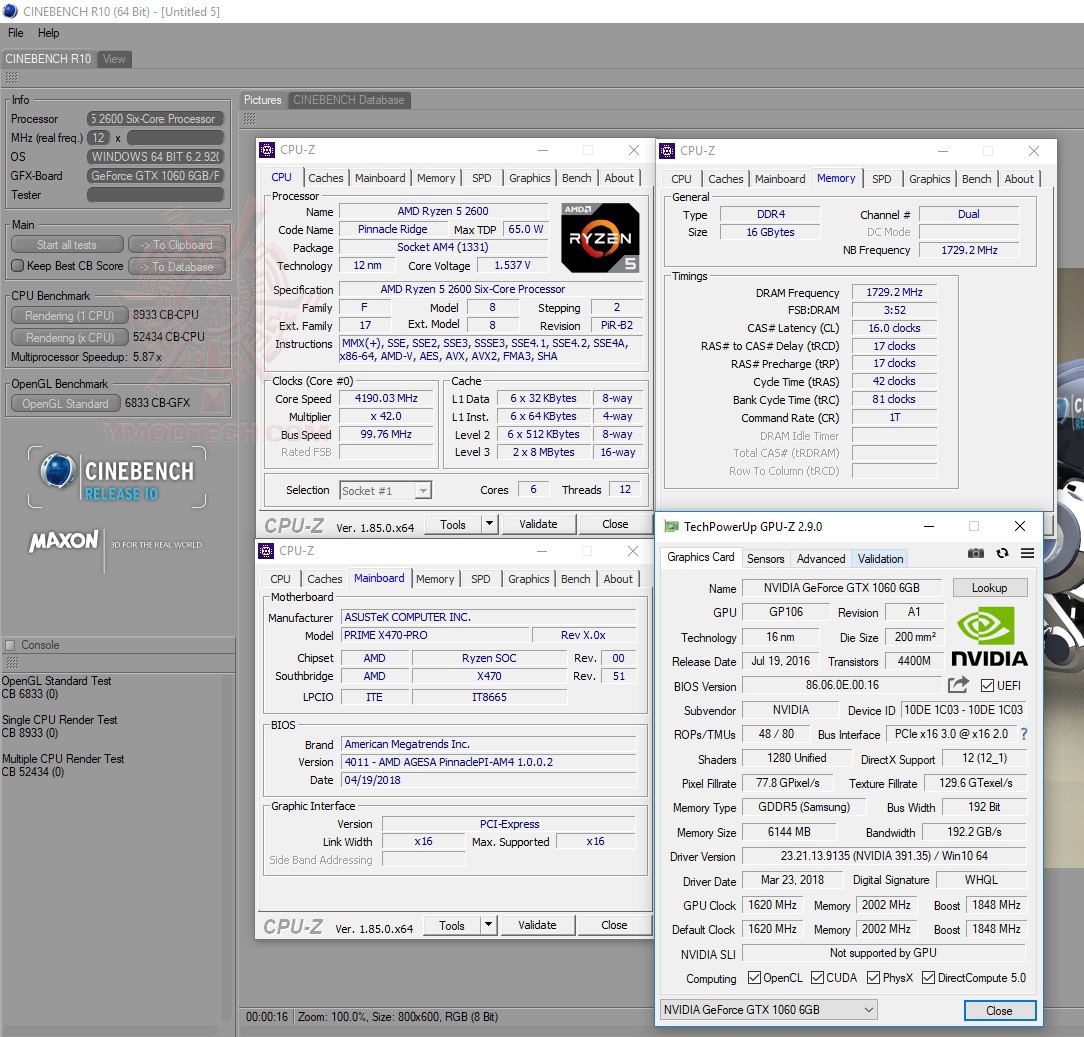1084x1037 pixels.
Task: Click console vertical scrollbar in Cinebench
Action: pyautogui.click(x=227, y=847)
